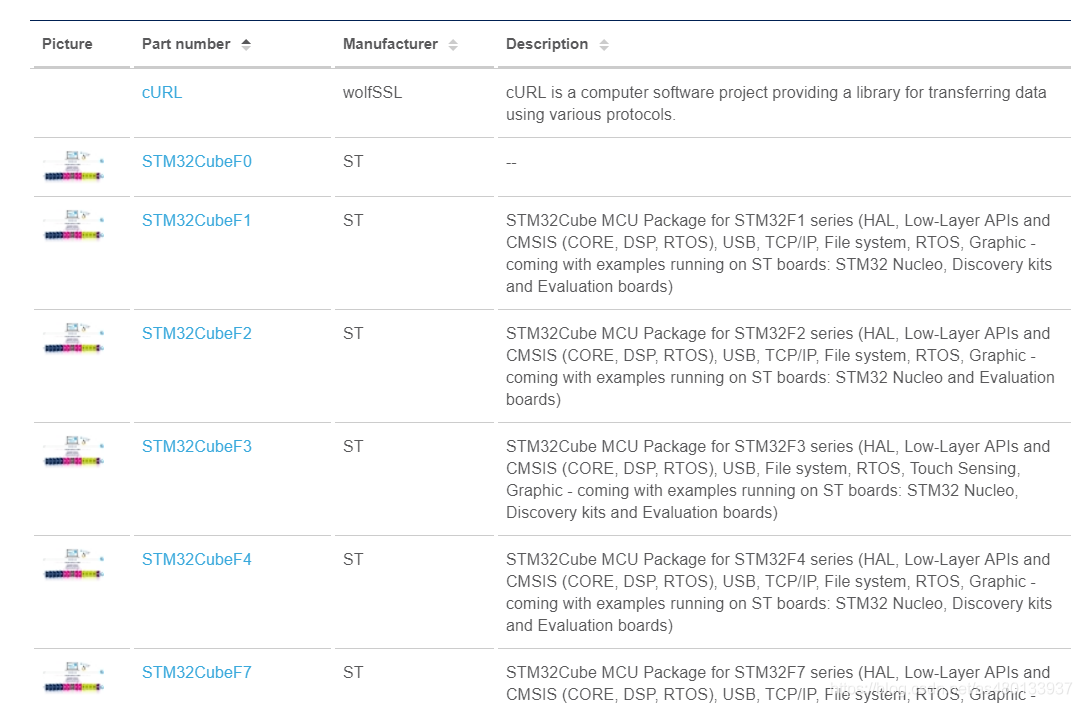Click the STM32F4 series description text
Image resolution: width=1082 pixels, height=707 pixels.
[779, 593]
